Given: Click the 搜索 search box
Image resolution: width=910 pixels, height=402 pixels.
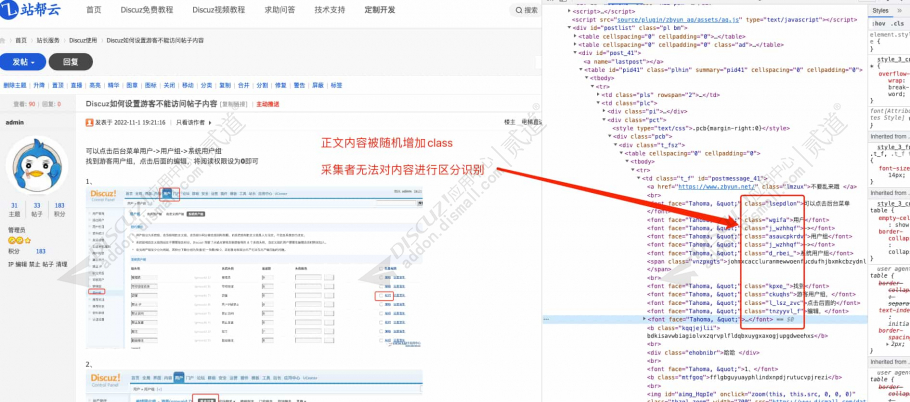Looking at the screenshot, I should [x=525, y=10].
